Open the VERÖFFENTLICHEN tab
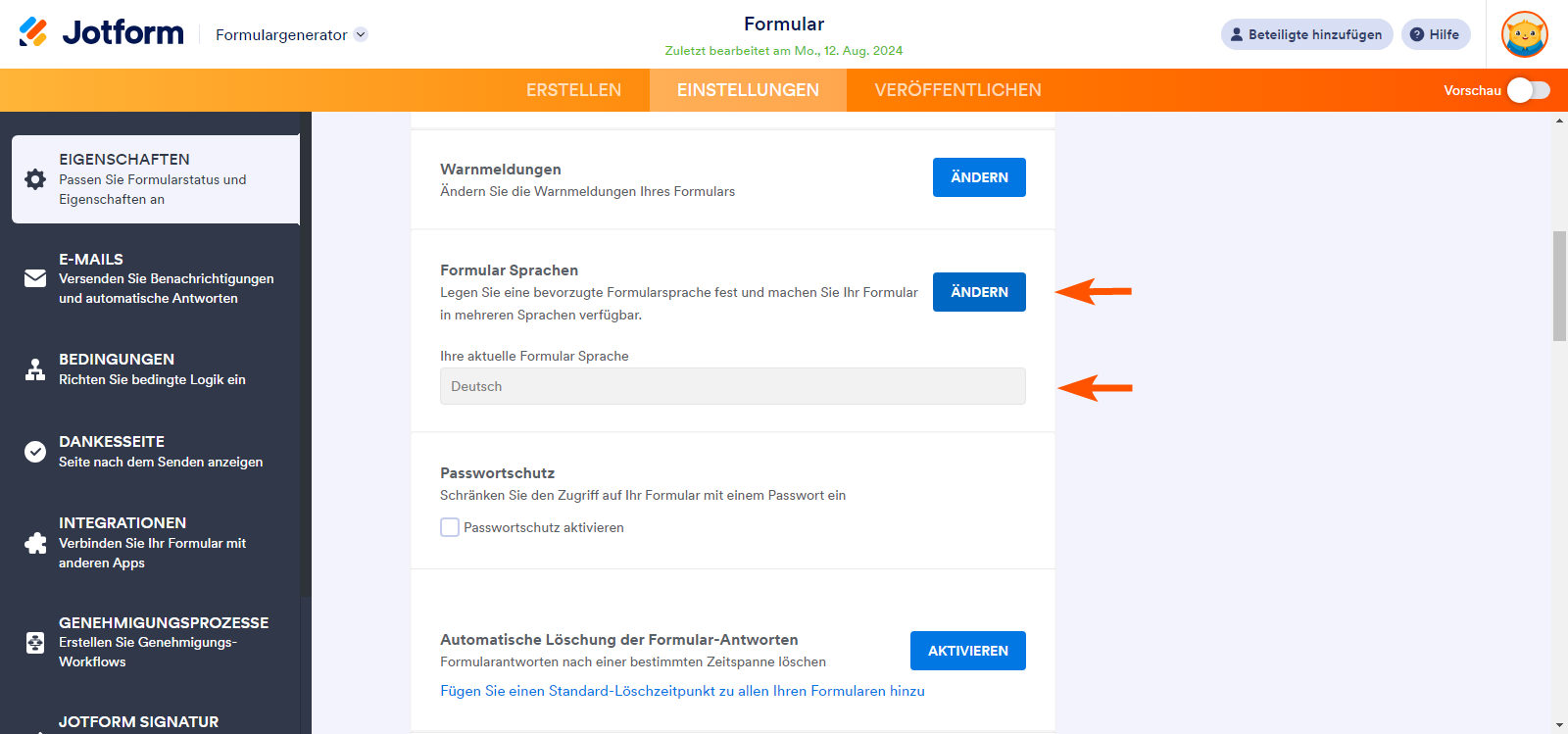Image resolution: width=1568 pixels, height=734 pixels. click(957, 90)
